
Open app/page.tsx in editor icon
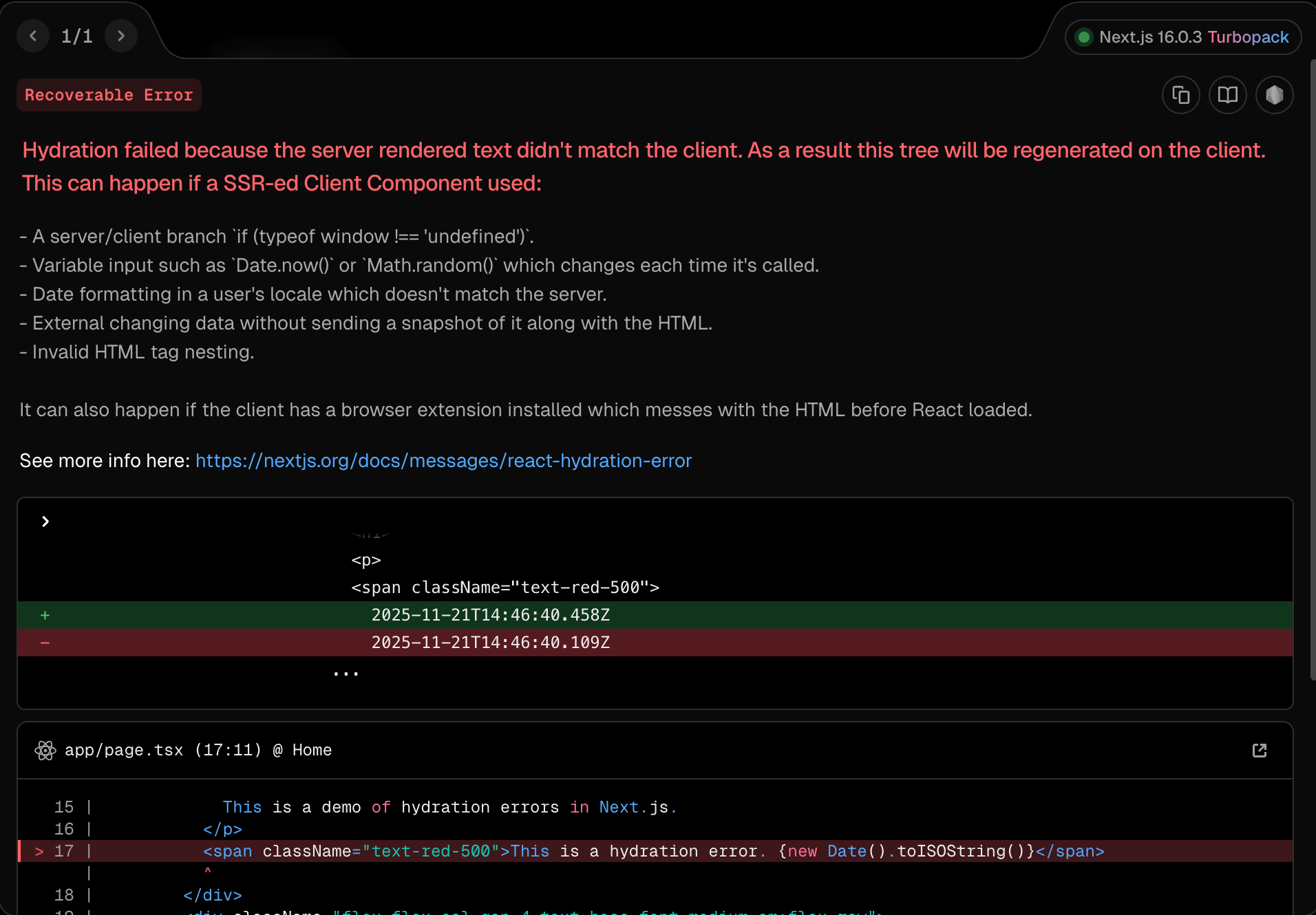1260,751
